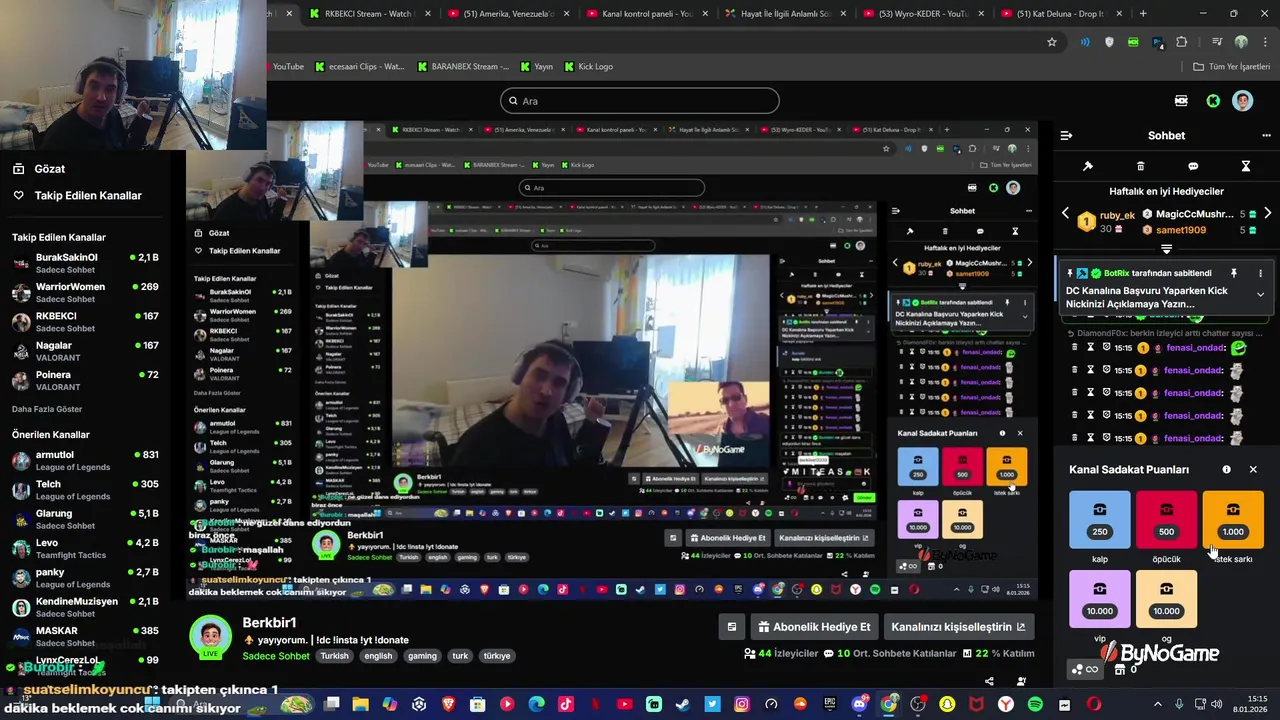Redeem the 10.000 point vip reward
Viewport: 1280px width, 720px height.
(x=1100, y=599)
